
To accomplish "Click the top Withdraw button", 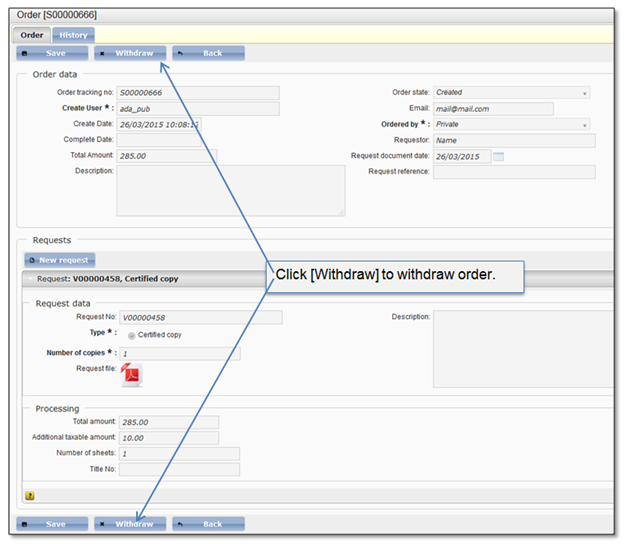I will 129,53.
